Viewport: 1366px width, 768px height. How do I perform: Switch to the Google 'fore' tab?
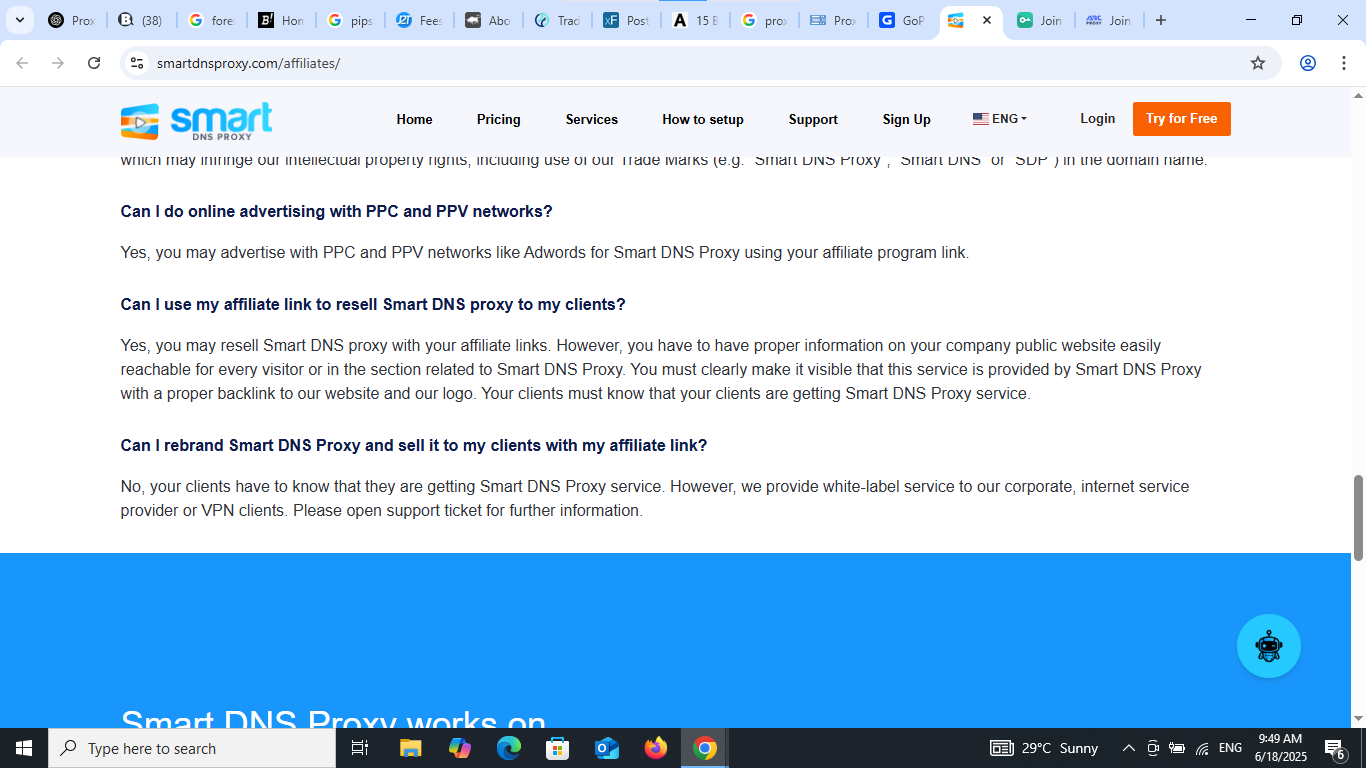[211, 20]
